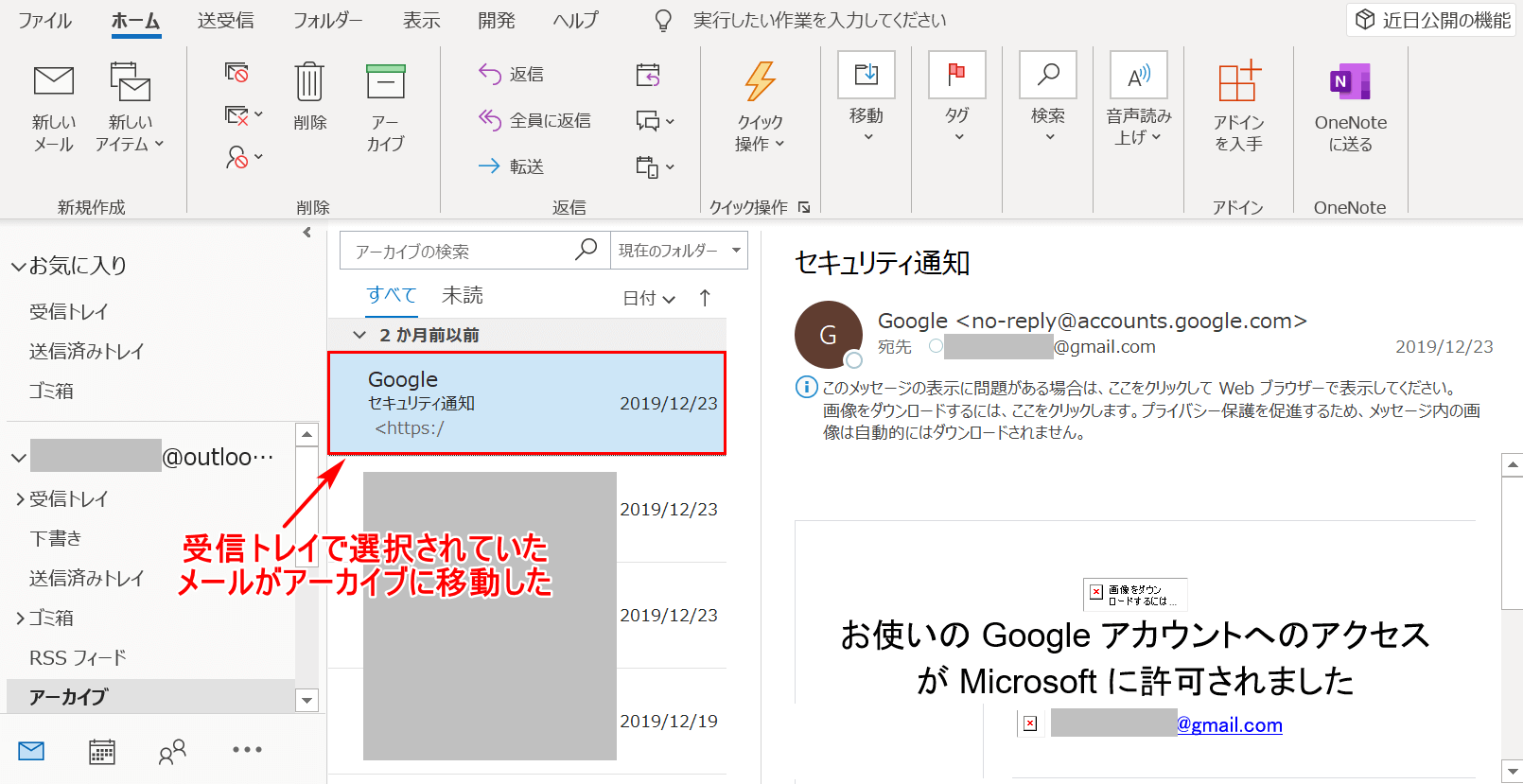Image resolution: width=1523 pixels, height=784 pixels.
Task: Open the Calendar view icon in navigation bar
Action: [102, 752]
